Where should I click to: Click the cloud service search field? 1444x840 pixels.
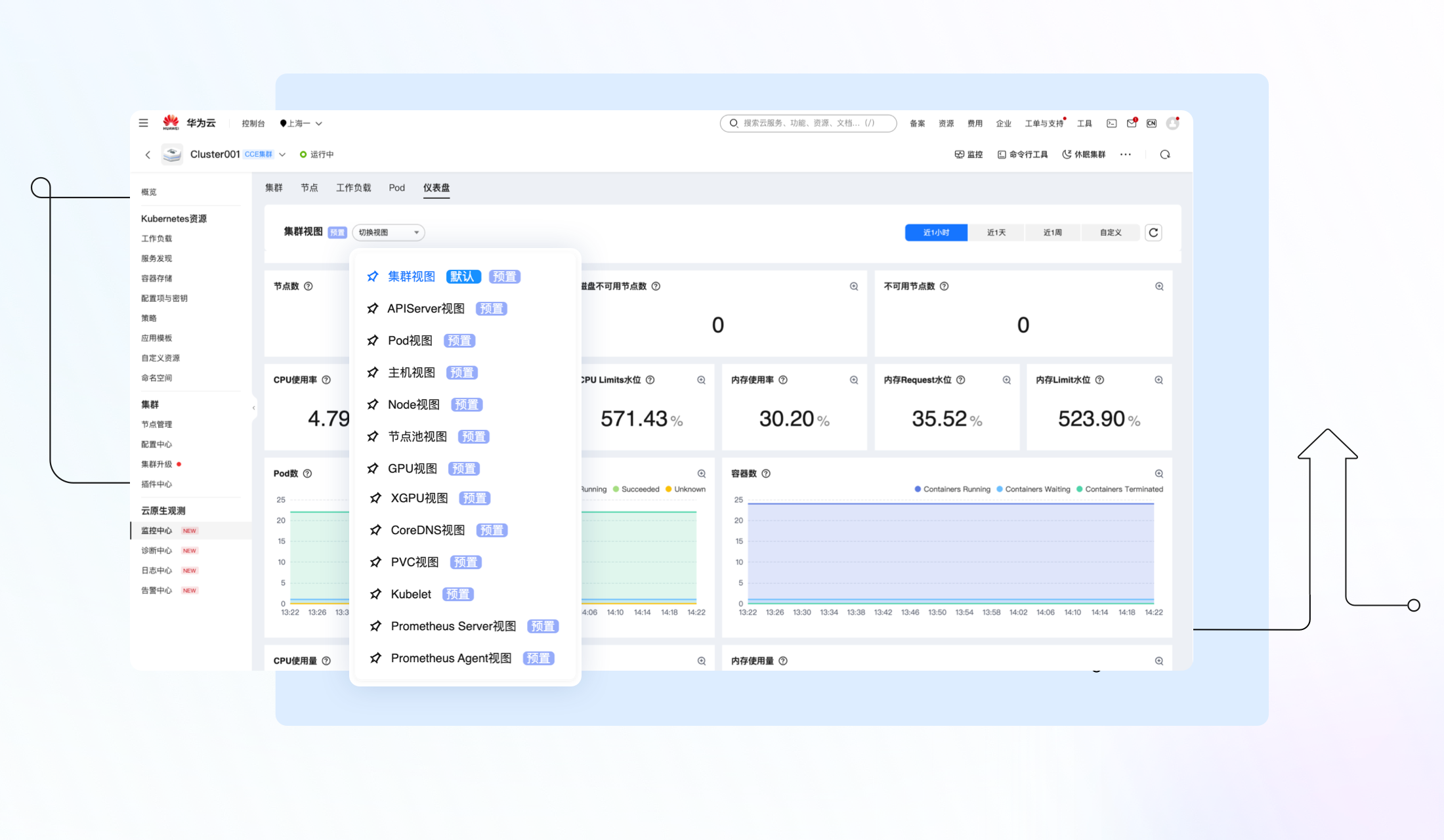(x=809, y=123)
